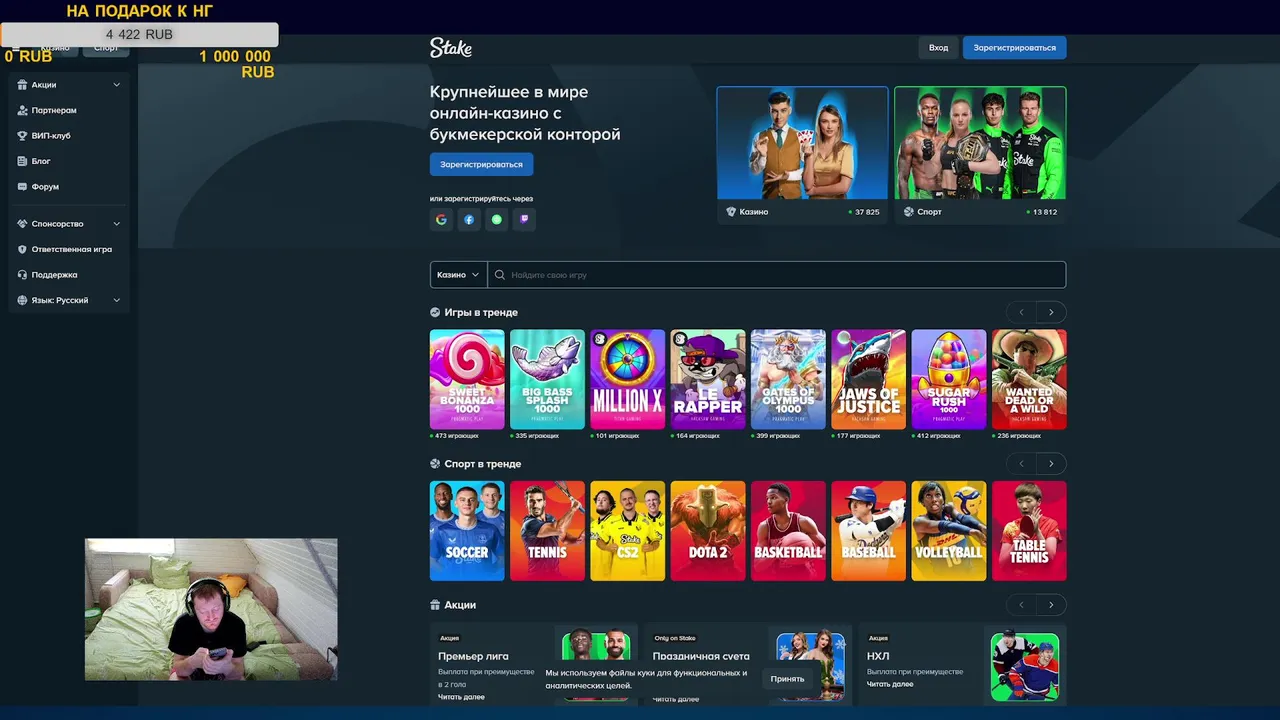Open the Казино promo card

(802, 155)
